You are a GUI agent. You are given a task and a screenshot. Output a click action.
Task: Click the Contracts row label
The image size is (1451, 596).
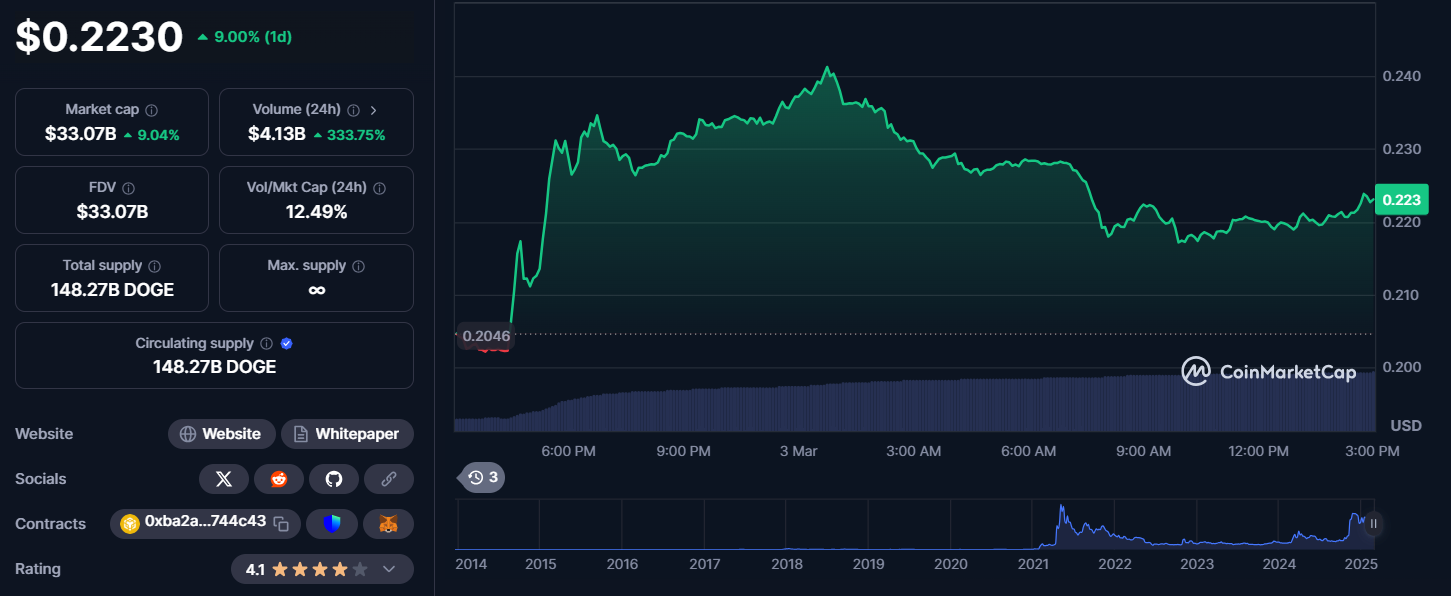[50, 524]
